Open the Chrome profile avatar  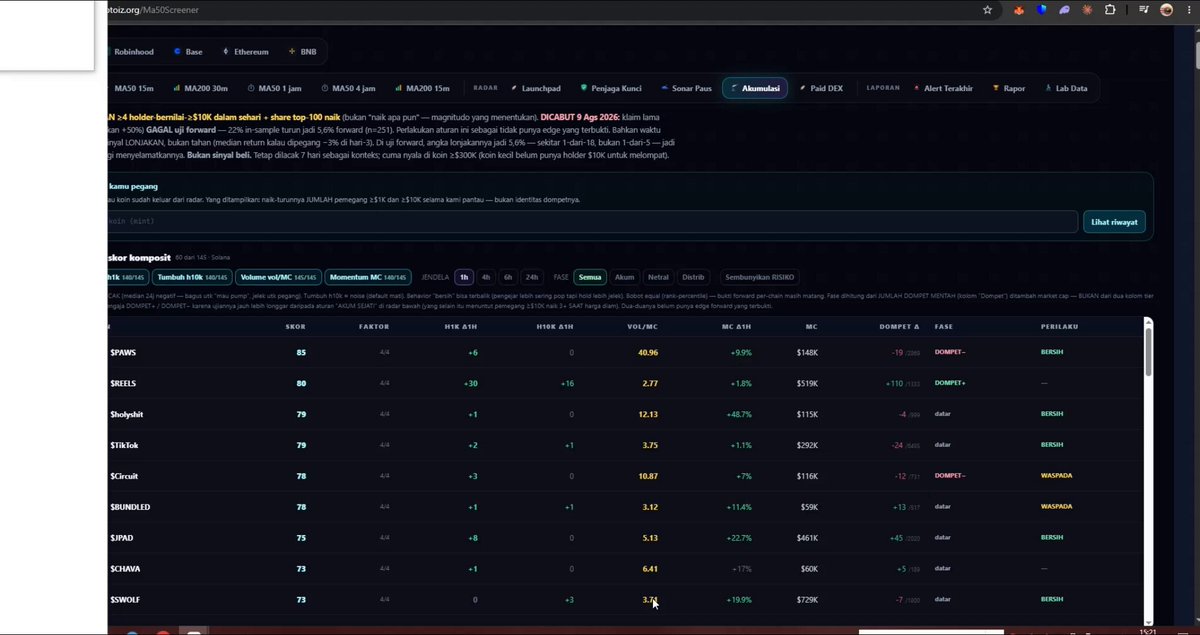(x=1166, y=10)
